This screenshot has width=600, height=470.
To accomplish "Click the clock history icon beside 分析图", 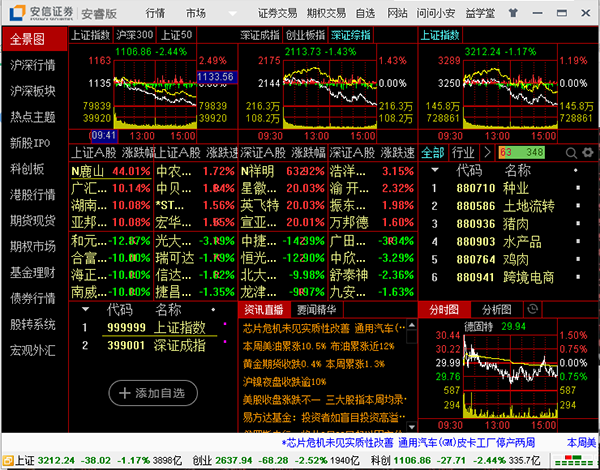I will coord(532,309).
